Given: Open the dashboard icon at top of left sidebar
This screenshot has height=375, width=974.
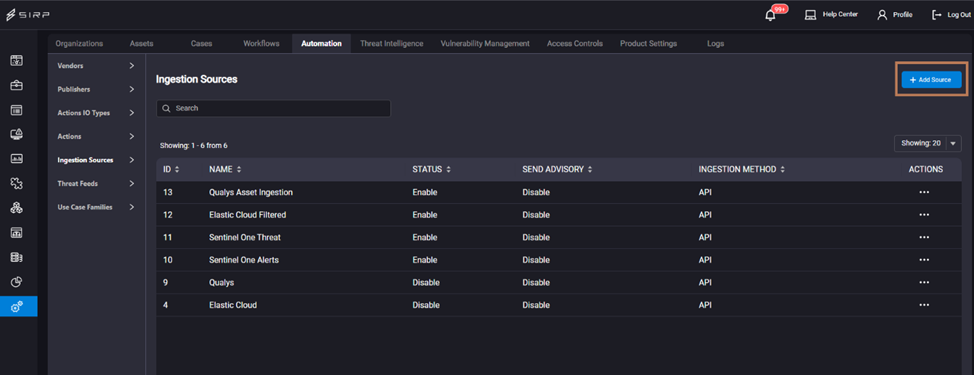Looking at the screenshot, I should [17, 61].
